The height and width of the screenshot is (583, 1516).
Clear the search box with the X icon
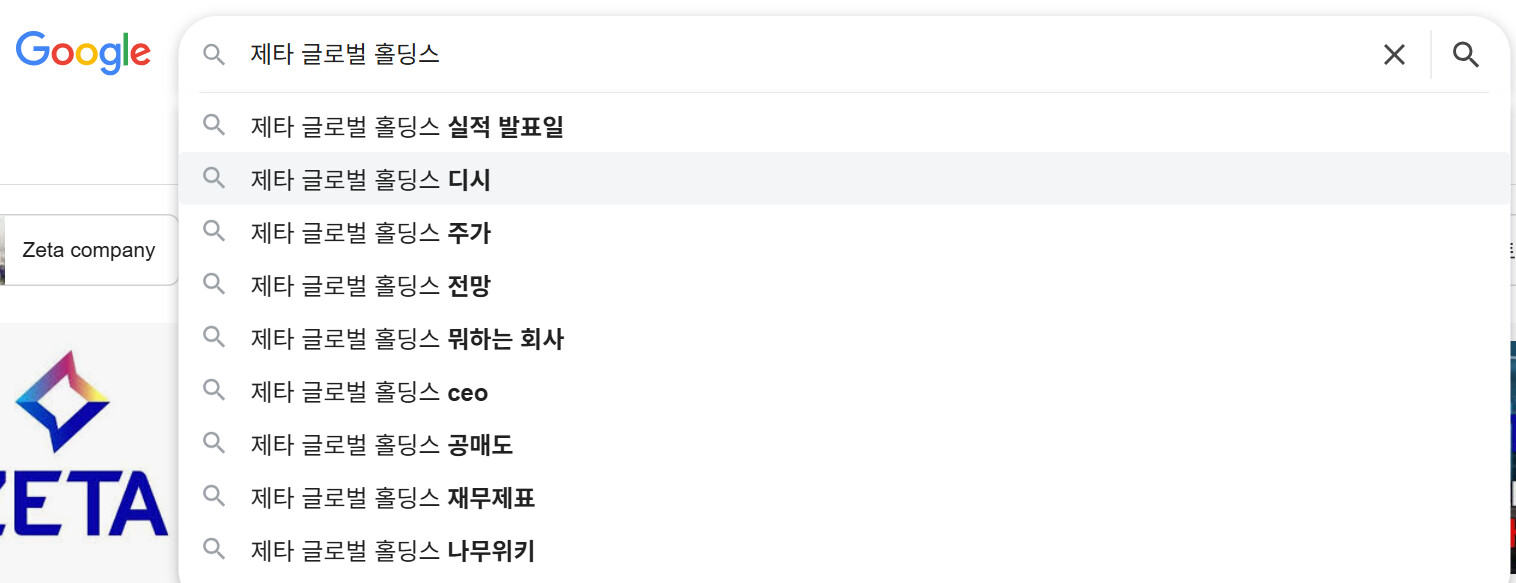pyautogui.click(x=1393, y=55)
